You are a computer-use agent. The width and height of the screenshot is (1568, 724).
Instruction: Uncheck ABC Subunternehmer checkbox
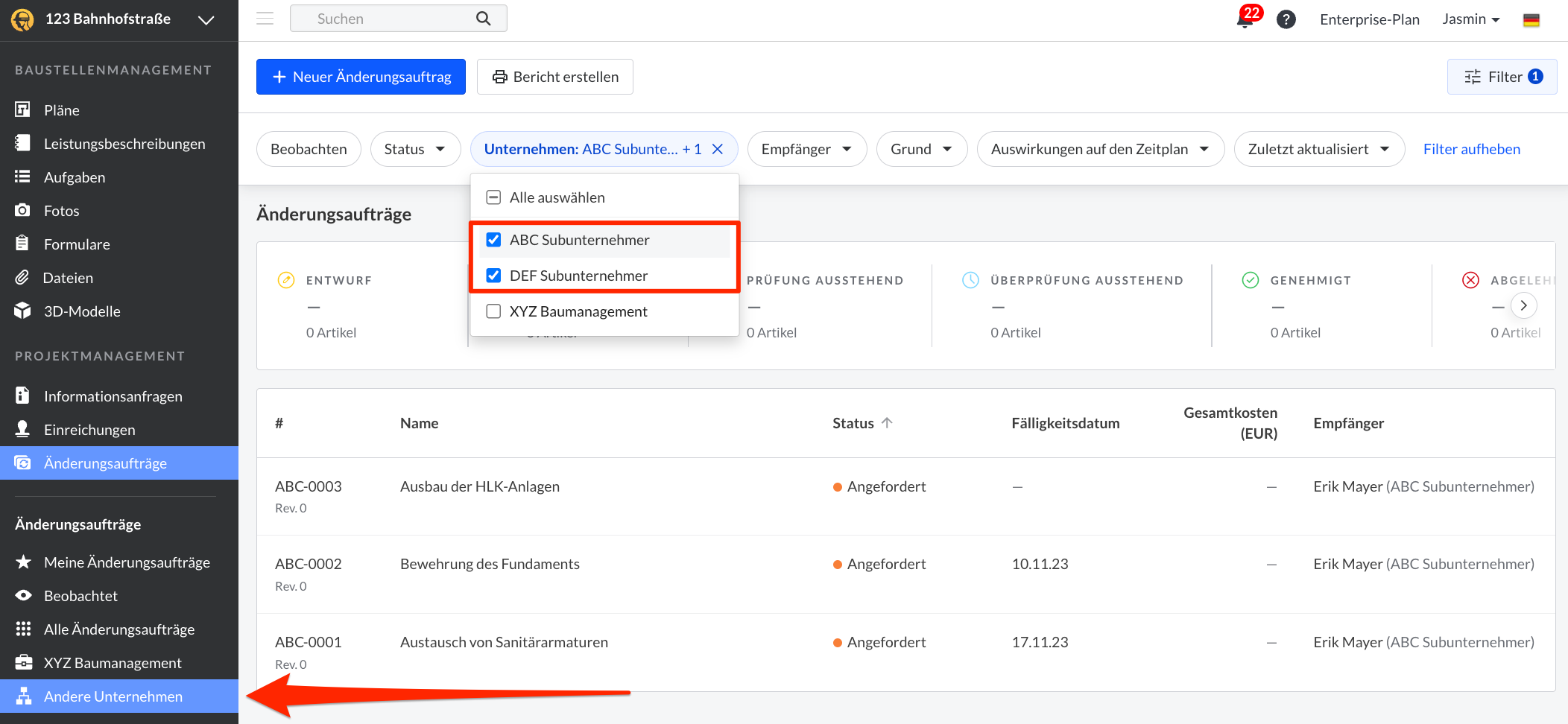(493, 240)
